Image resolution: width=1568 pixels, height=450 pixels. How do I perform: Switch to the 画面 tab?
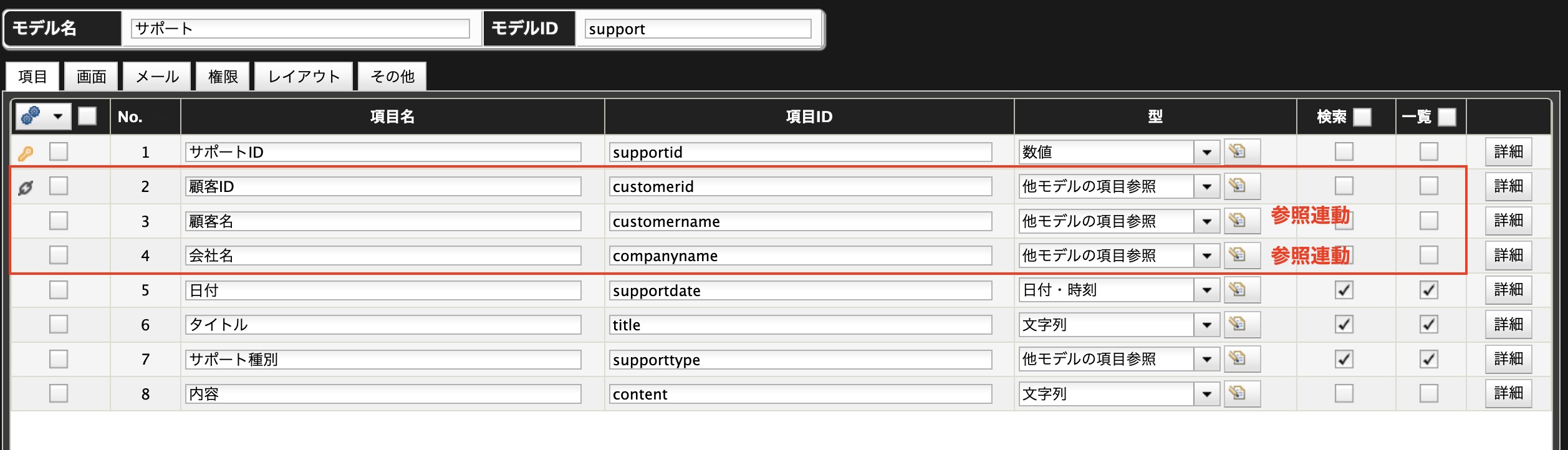tap(91, 76)
